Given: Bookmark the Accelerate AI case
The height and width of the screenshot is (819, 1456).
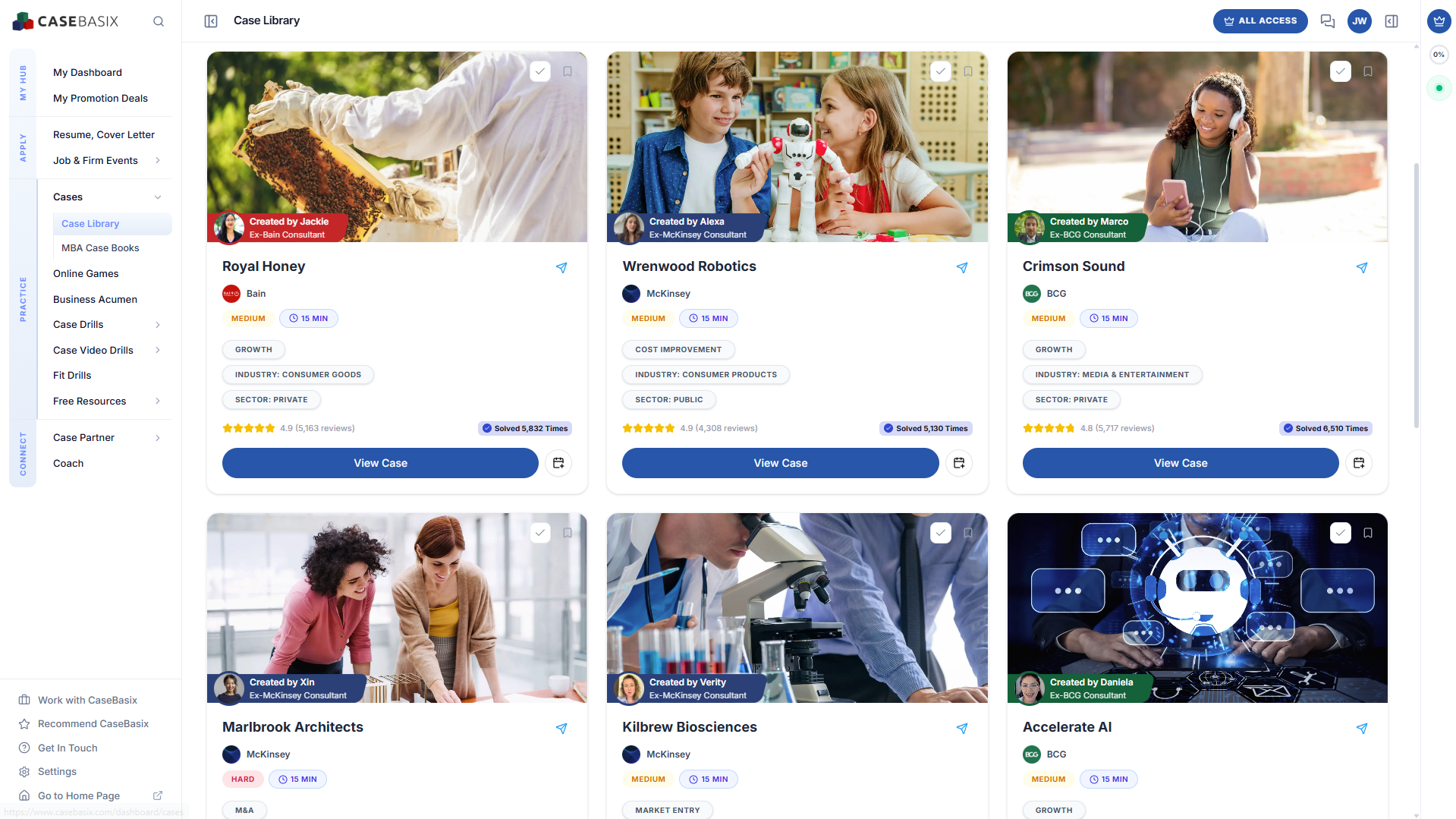Looking at the screenshot, I should 1368,533.
